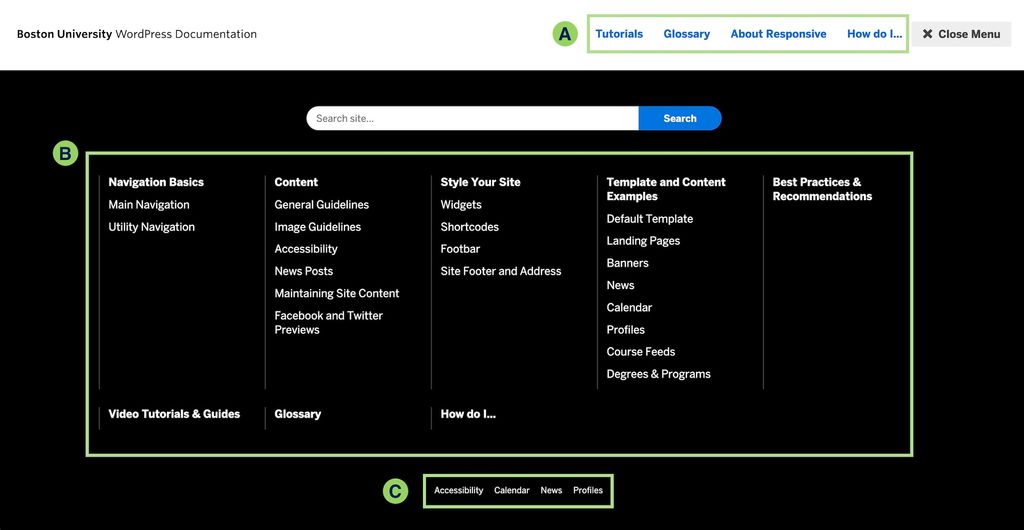
Task: Open Facebook and Twitter Previews link
Action: coord(328,322)
